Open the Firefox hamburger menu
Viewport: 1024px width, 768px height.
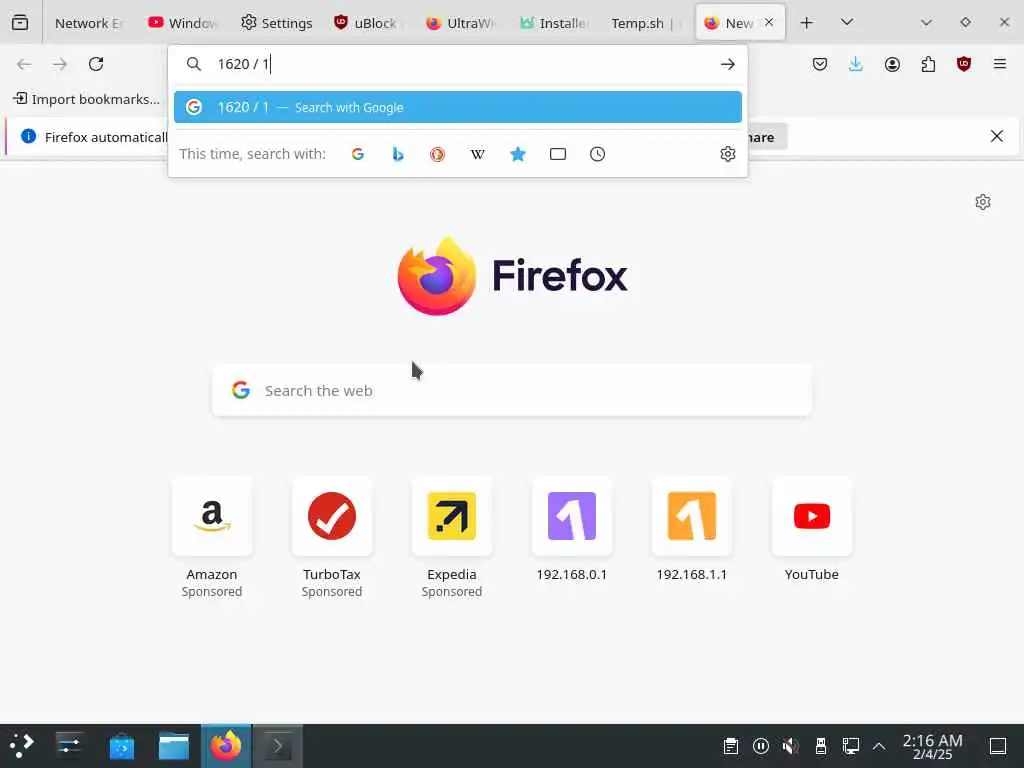pyautogui.click(x=1000, y=64)
